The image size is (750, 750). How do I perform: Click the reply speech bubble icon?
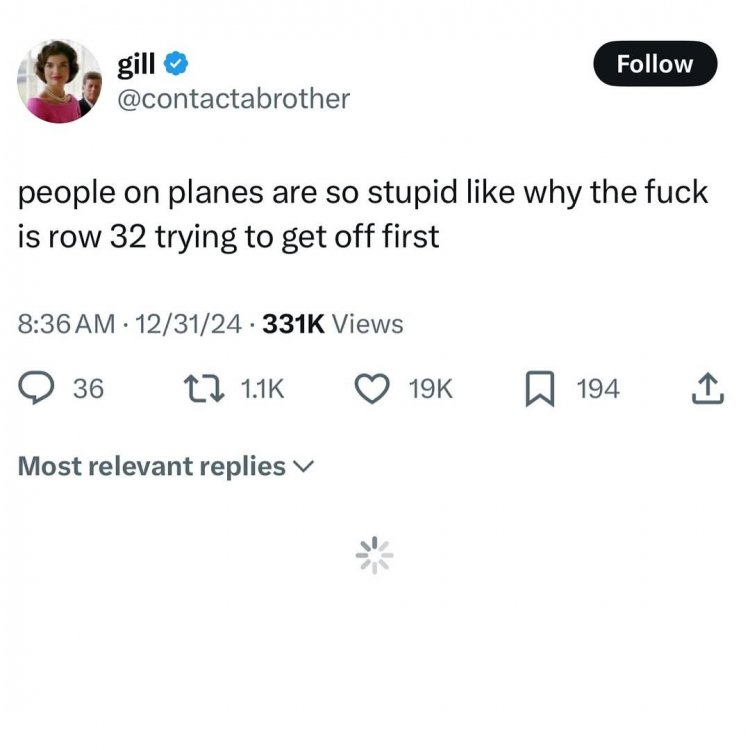[x=40, y=388]
